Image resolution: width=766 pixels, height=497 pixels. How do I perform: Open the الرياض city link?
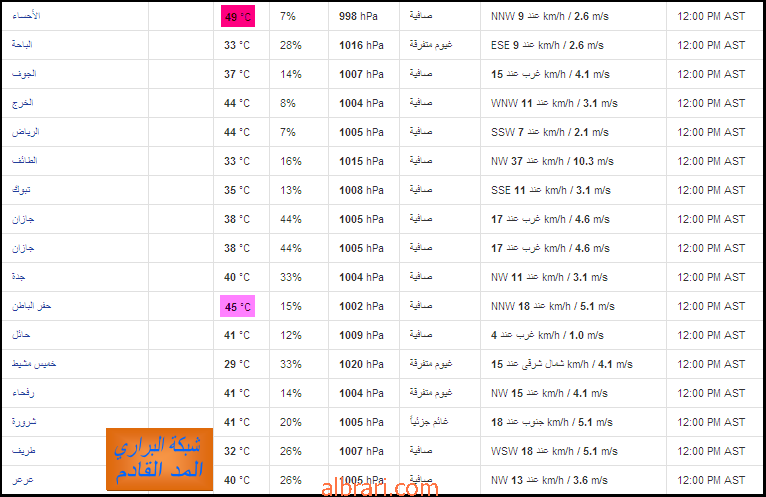click(x=25, y=132)
